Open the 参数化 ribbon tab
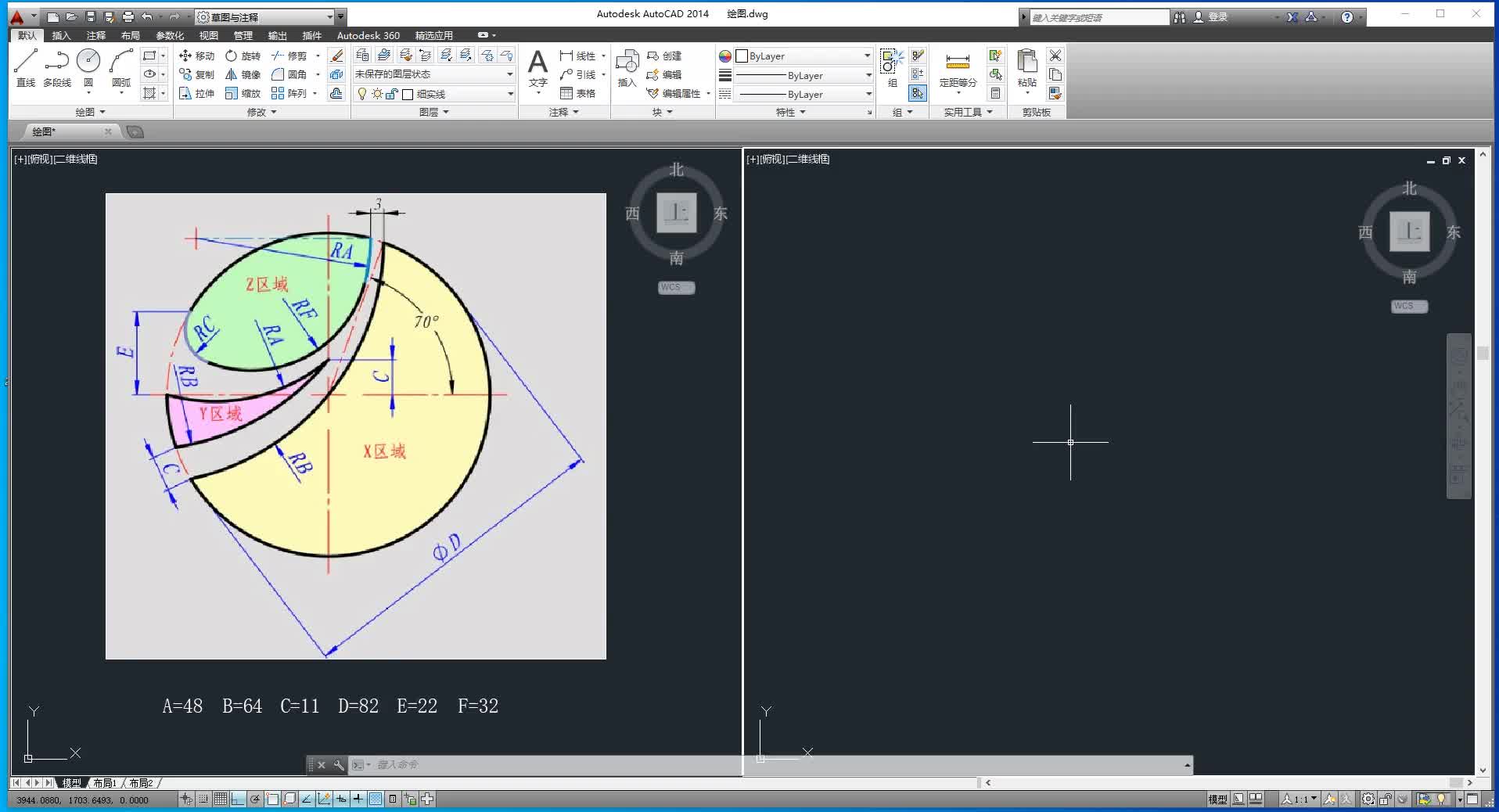The height and width of the screenshot is (812, 1499). point(170,35)
